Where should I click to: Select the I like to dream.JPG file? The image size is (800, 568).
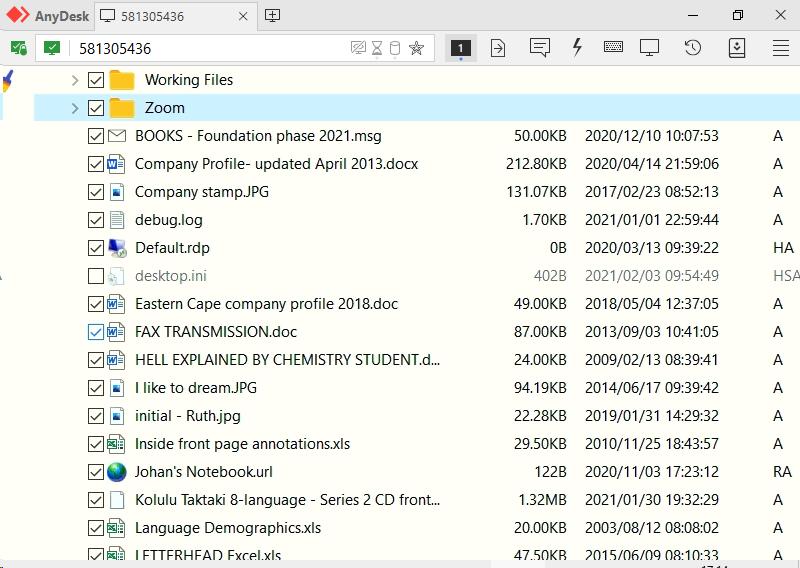click(x=196, y=388)
